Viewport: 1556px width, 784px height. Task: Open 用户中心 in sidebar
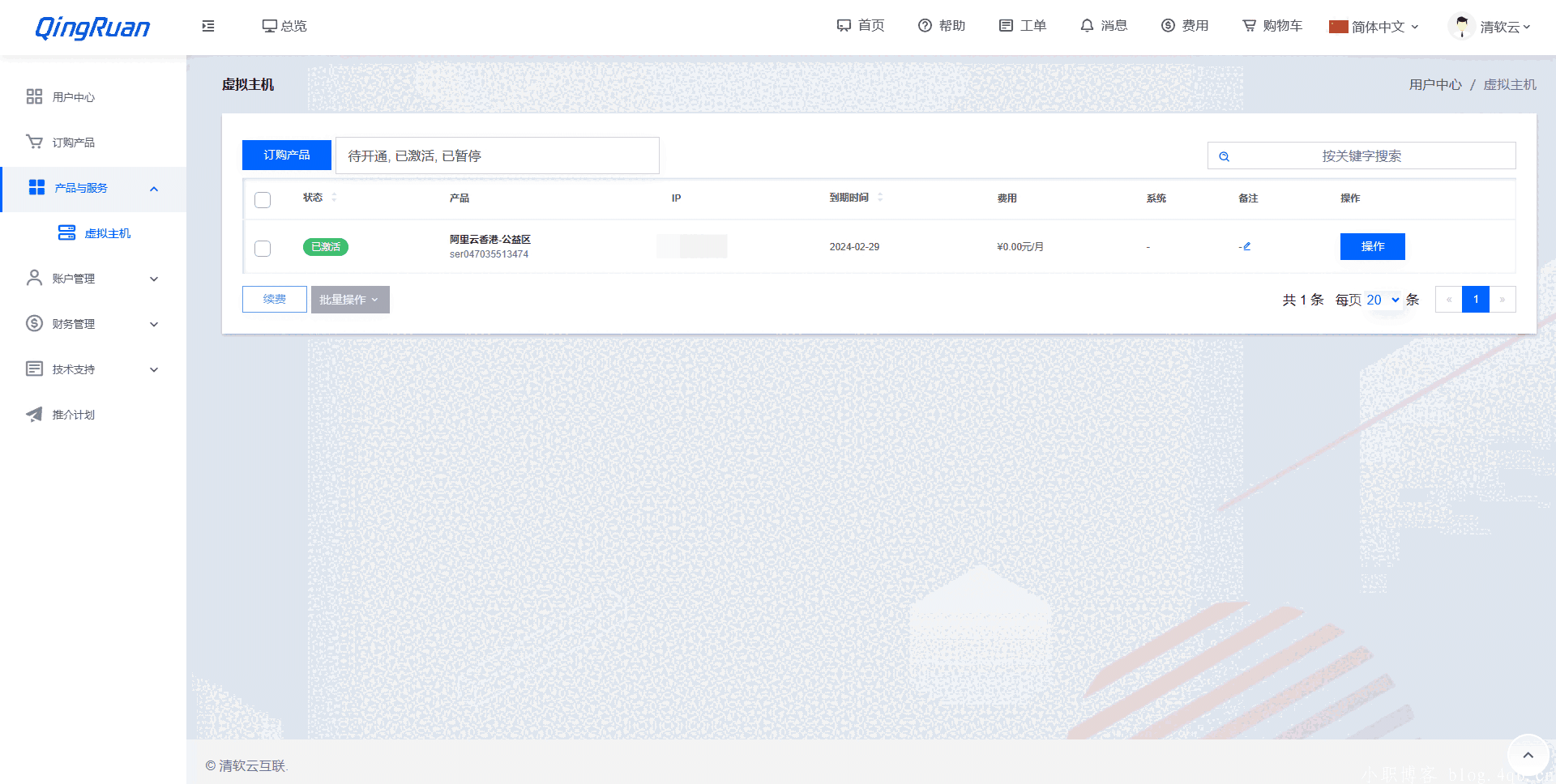[93, 97]
